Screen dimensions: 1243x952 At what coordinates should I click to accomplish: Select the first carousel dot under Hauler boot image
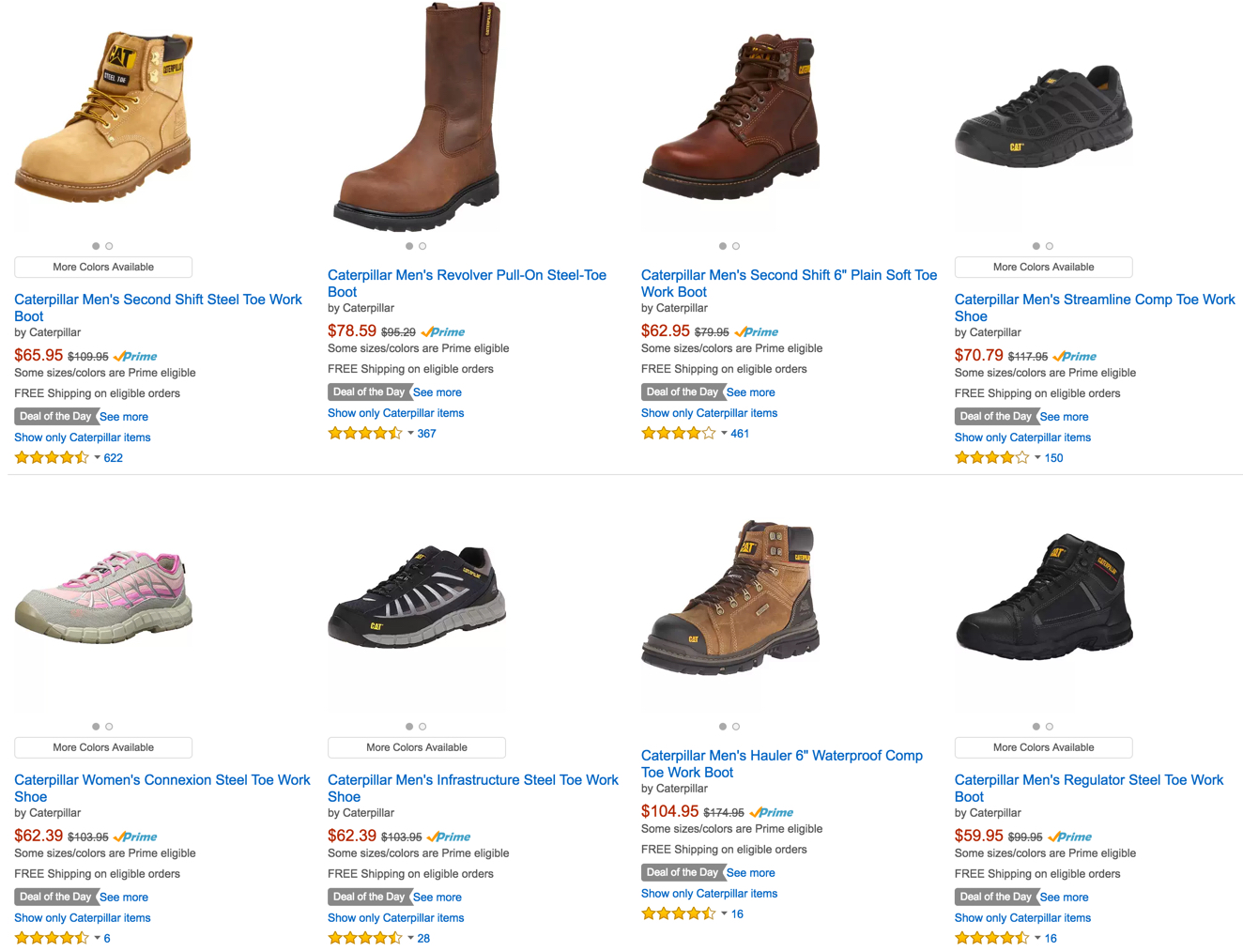723,726
